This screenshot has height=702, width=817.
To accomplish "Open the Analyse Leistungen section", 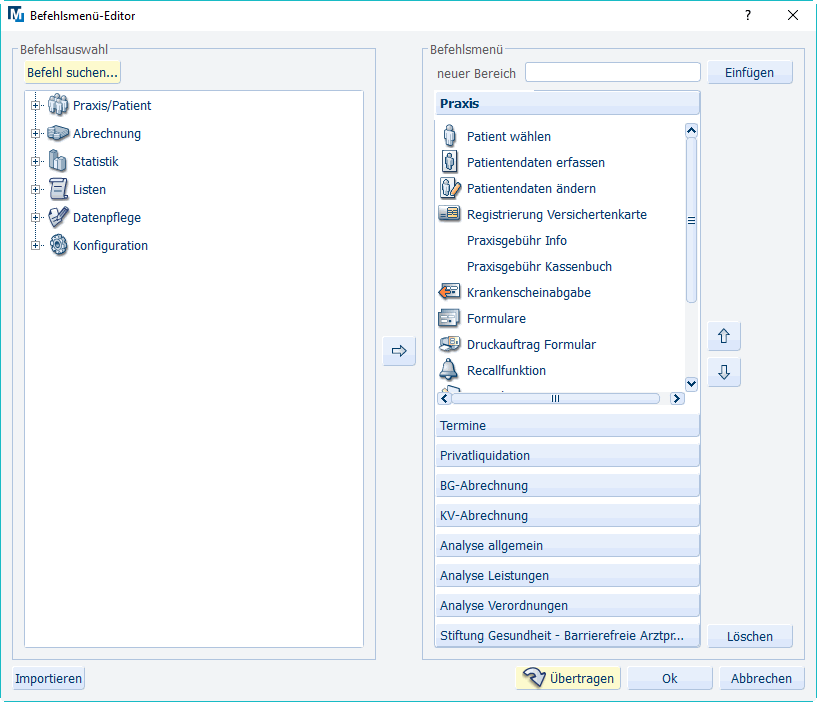I will (x=567, y=576).
